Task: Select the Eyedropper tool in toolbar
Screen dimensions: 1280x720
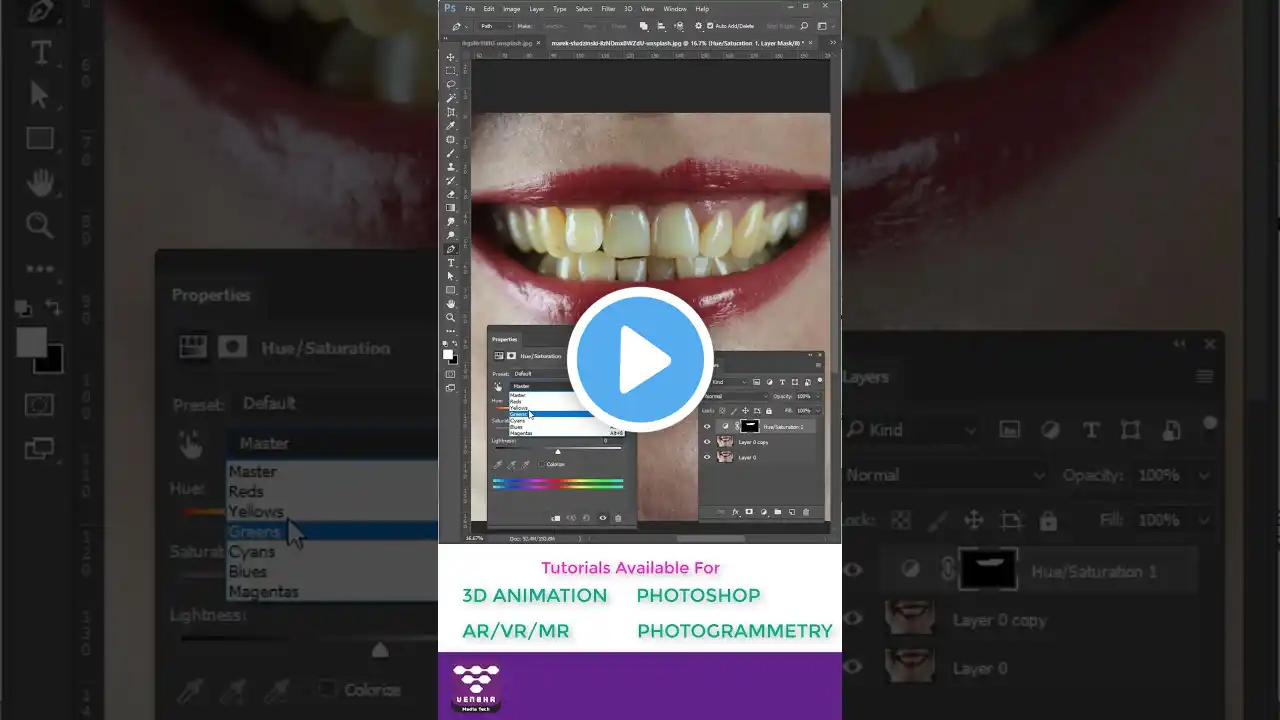Action: [x=451, y=127]
